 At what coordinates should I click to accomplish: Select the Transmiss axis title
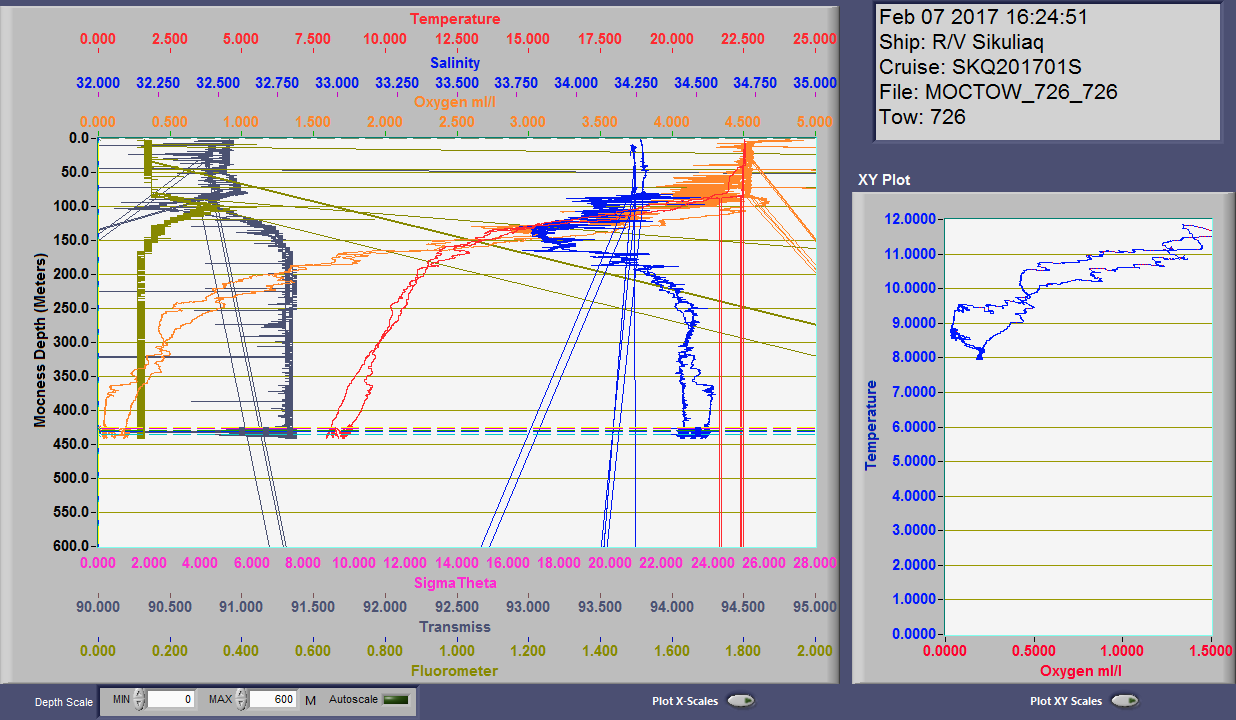coord(455,627)
